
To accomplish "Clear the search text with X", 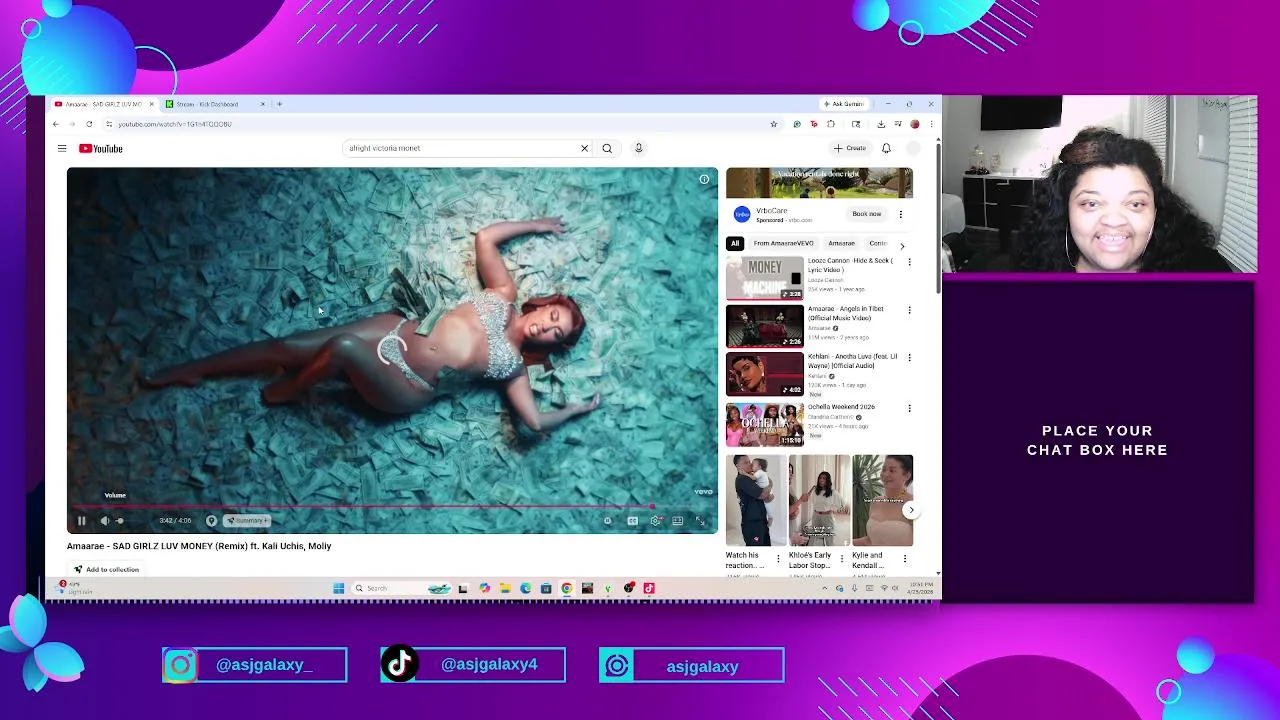I will 585,148.
